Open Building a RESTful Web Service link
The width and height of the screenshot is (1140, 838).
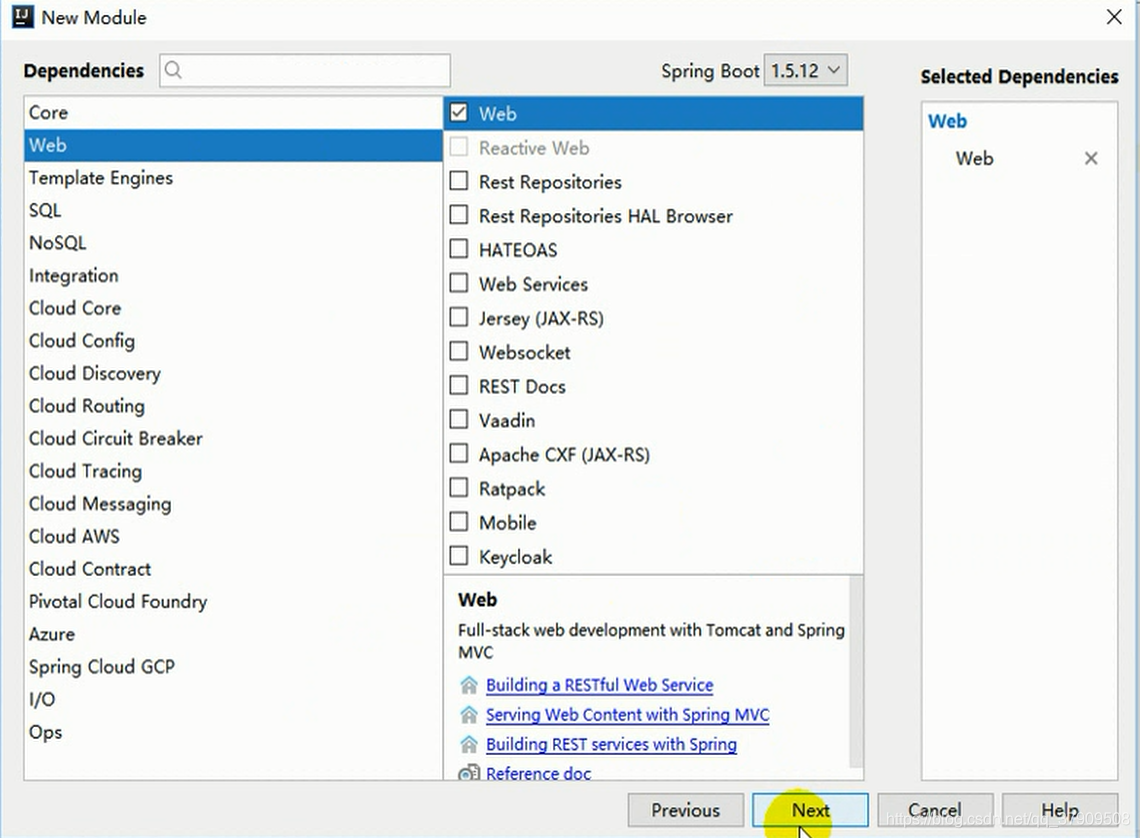600,685
